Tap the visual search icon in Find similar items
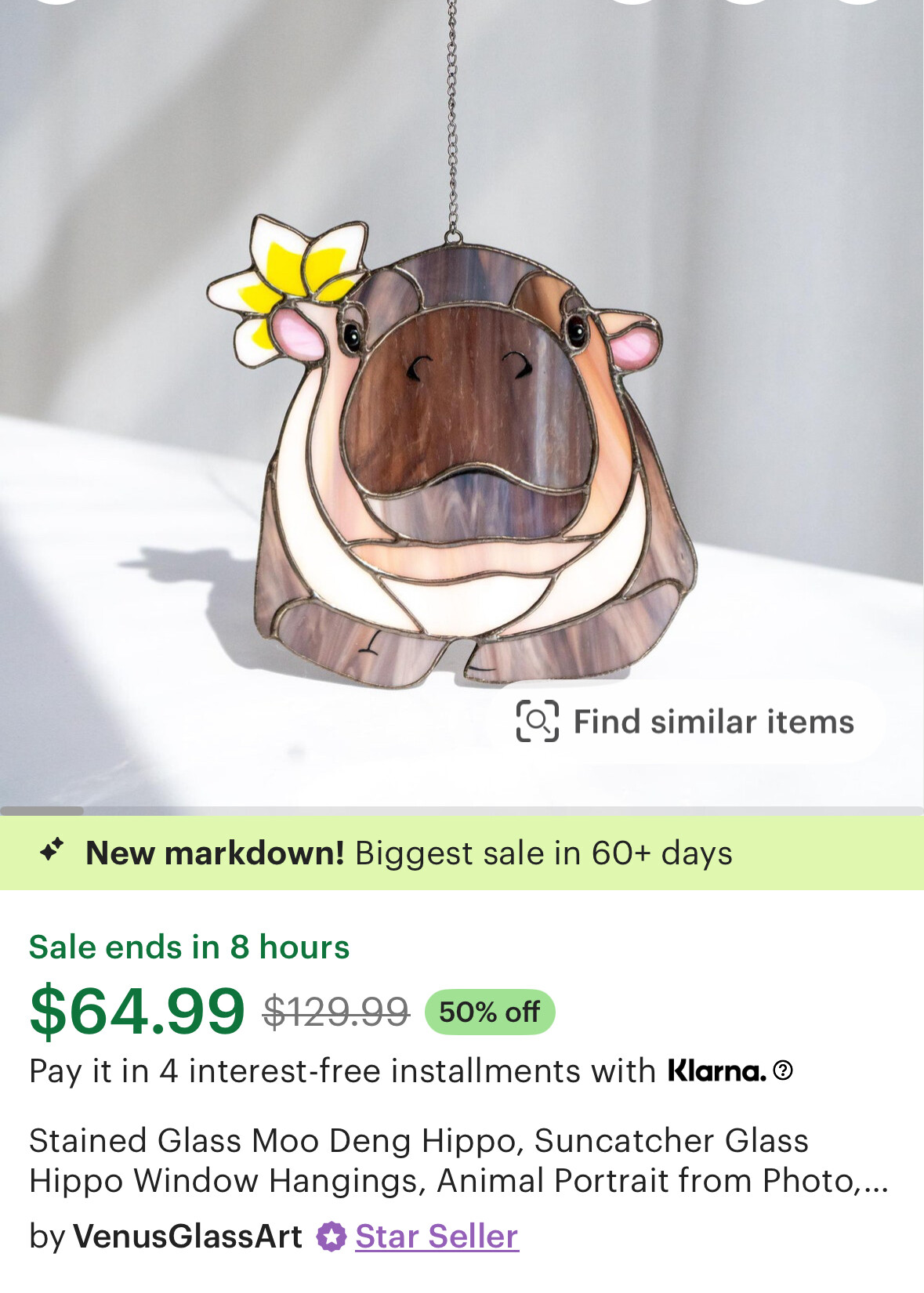The image size is (924, 1293). [x=537, y=721]
